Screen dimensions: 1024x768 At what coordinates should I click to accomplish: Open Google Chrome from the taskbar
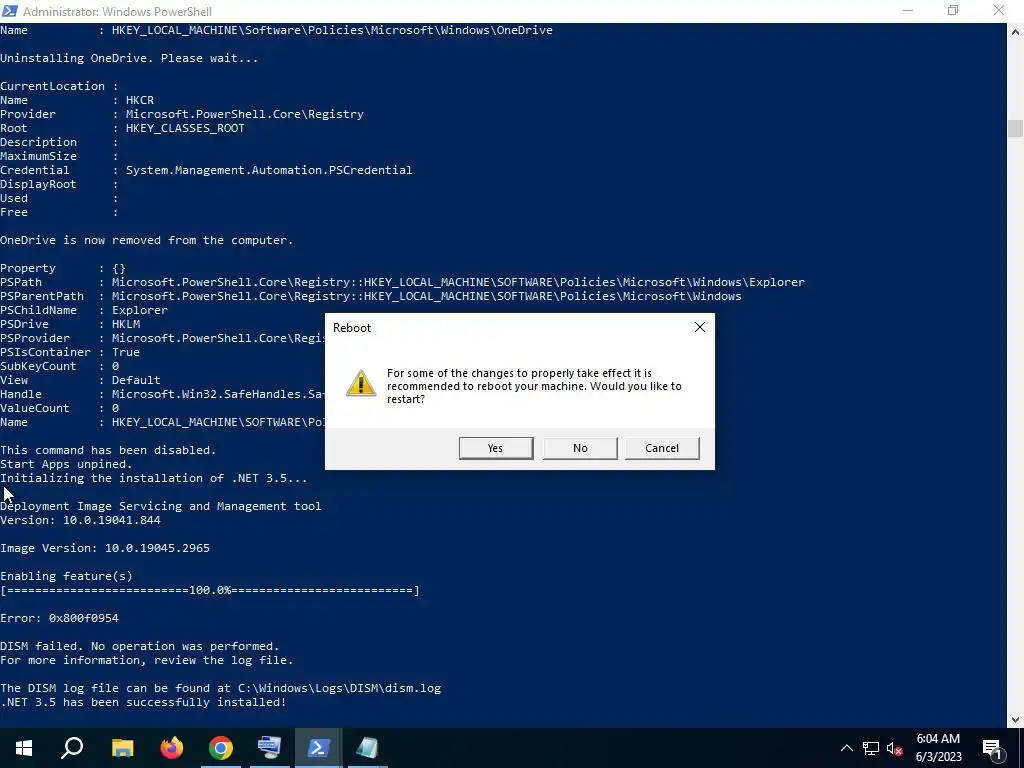point(221,748)
